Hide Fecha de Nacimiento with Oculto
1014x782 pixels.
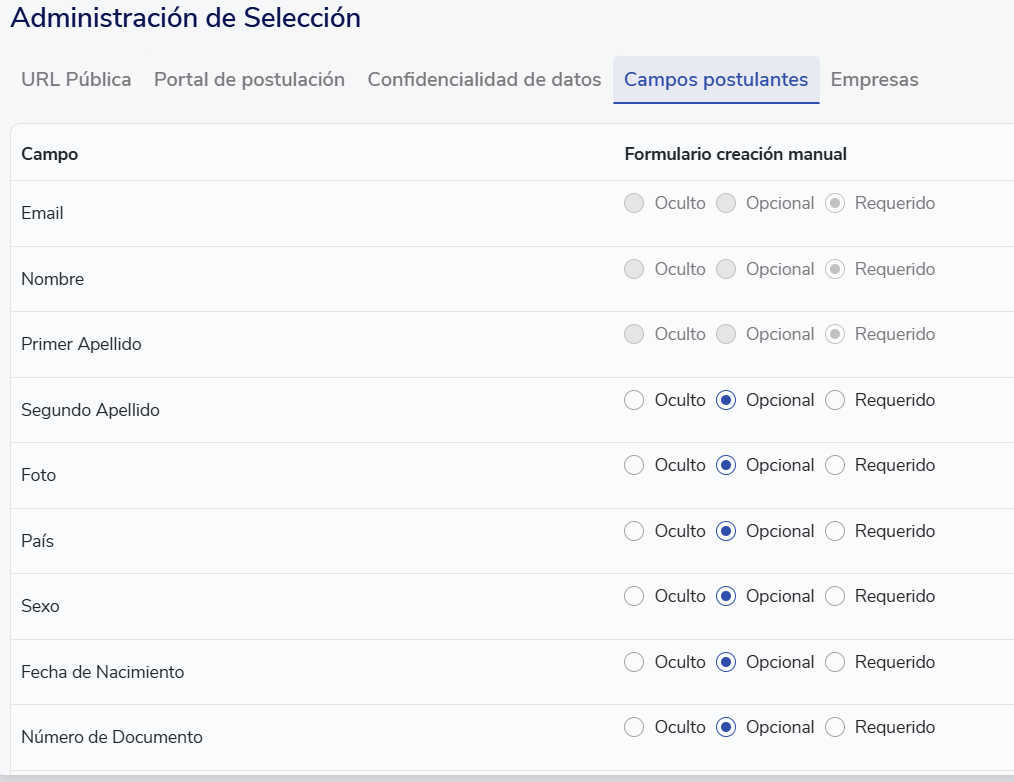634,662
